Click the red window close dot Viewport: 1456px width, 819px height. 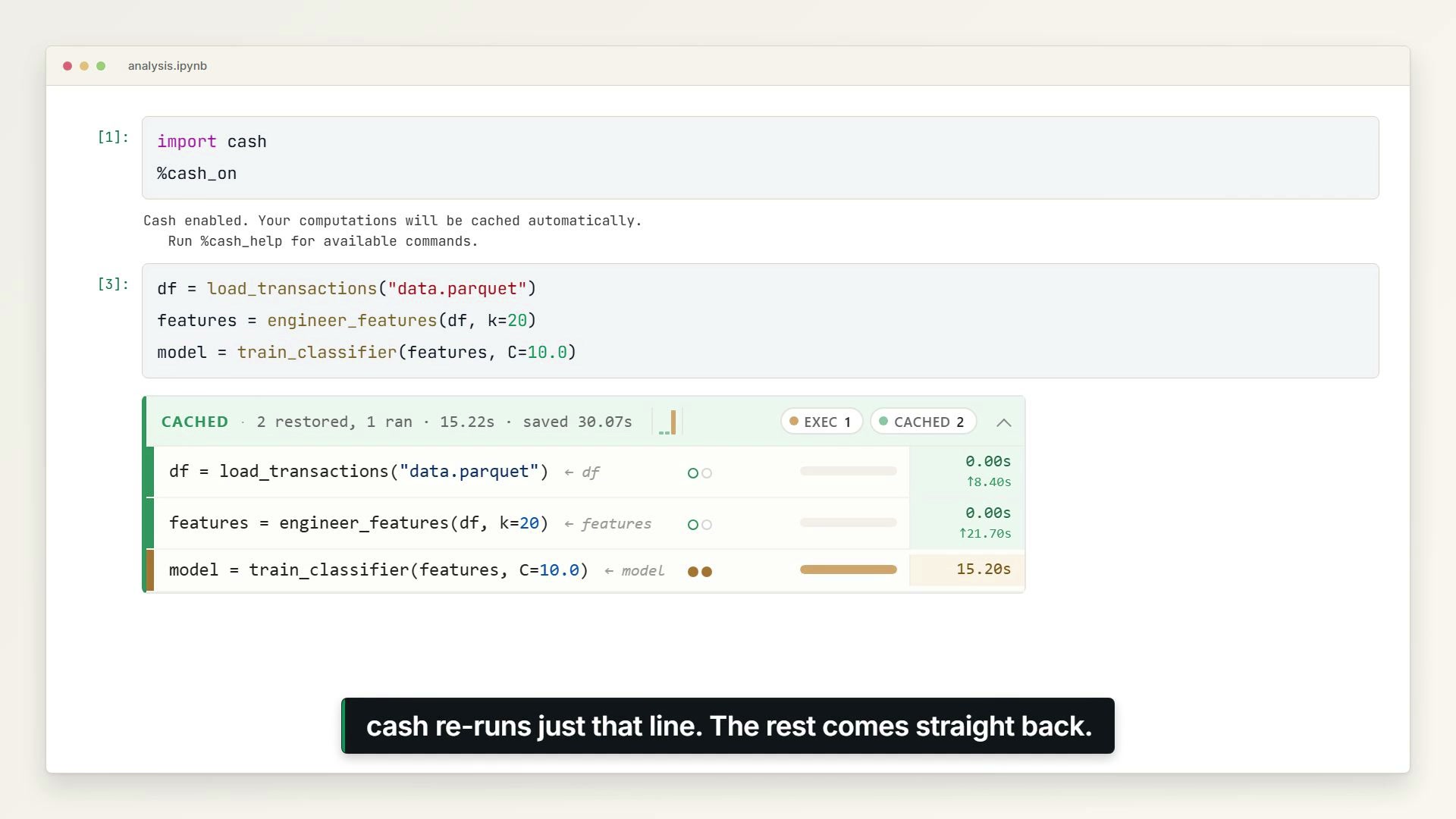pos(67,66)
